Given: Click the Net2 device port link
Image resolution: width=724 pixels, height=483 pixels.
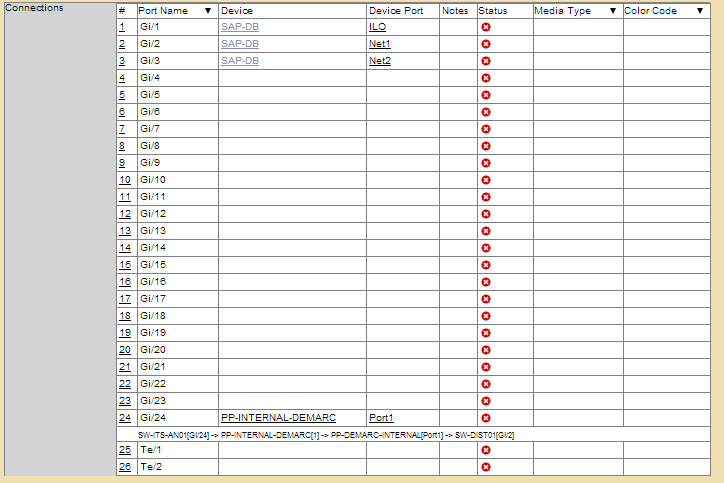Looking at the screenshot, I should tap(380, 61).
